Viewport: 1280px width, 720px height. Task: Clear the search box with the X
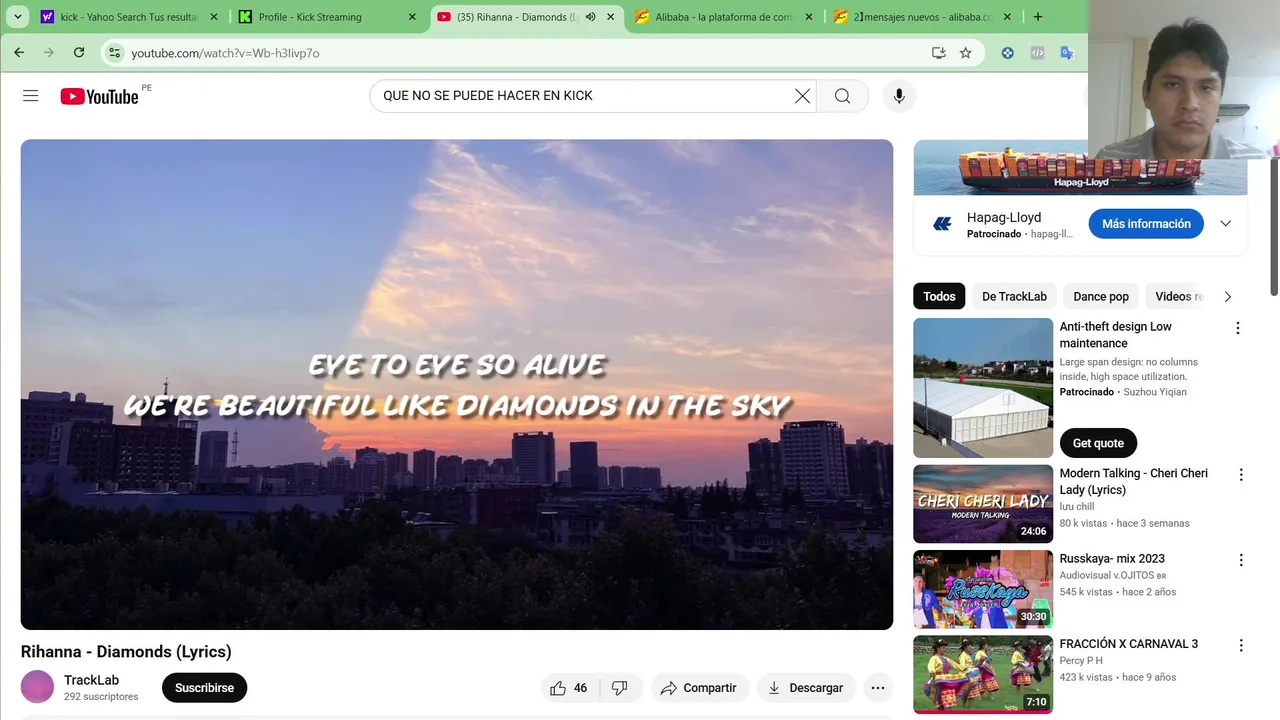pyautogui.click(x=802, y=96)
